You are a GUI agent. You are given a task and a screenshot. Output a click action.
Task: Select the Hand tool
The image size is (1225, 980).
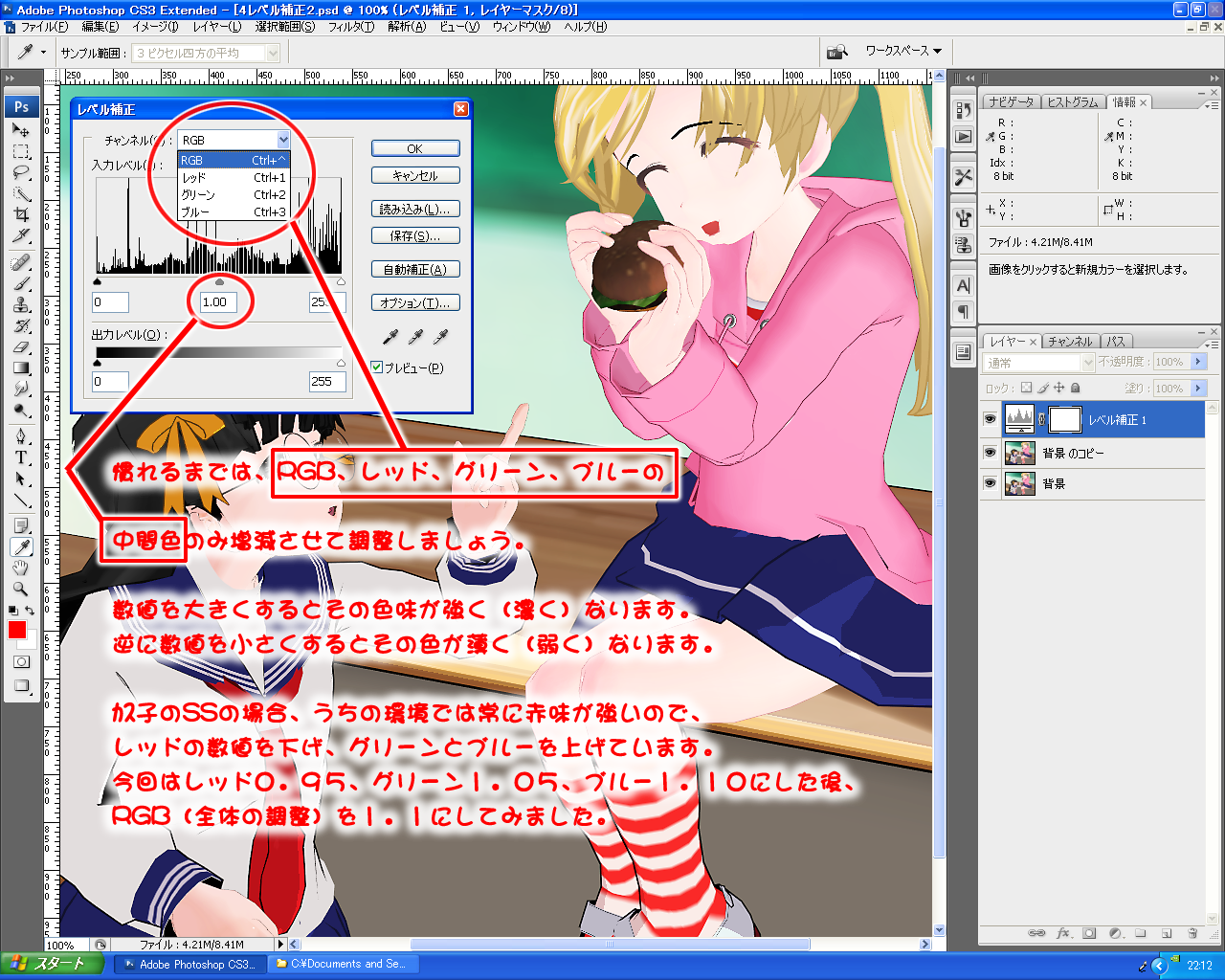(21, 568)
